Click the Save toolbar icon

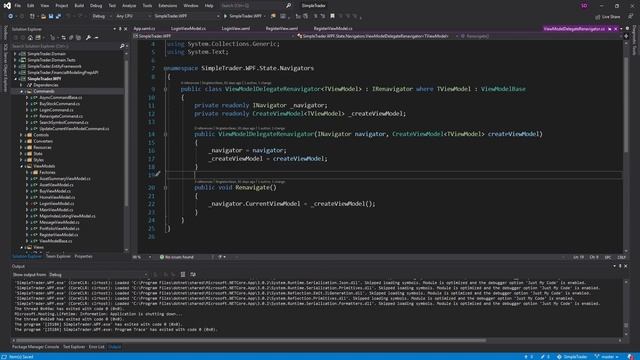click(51, 16)
